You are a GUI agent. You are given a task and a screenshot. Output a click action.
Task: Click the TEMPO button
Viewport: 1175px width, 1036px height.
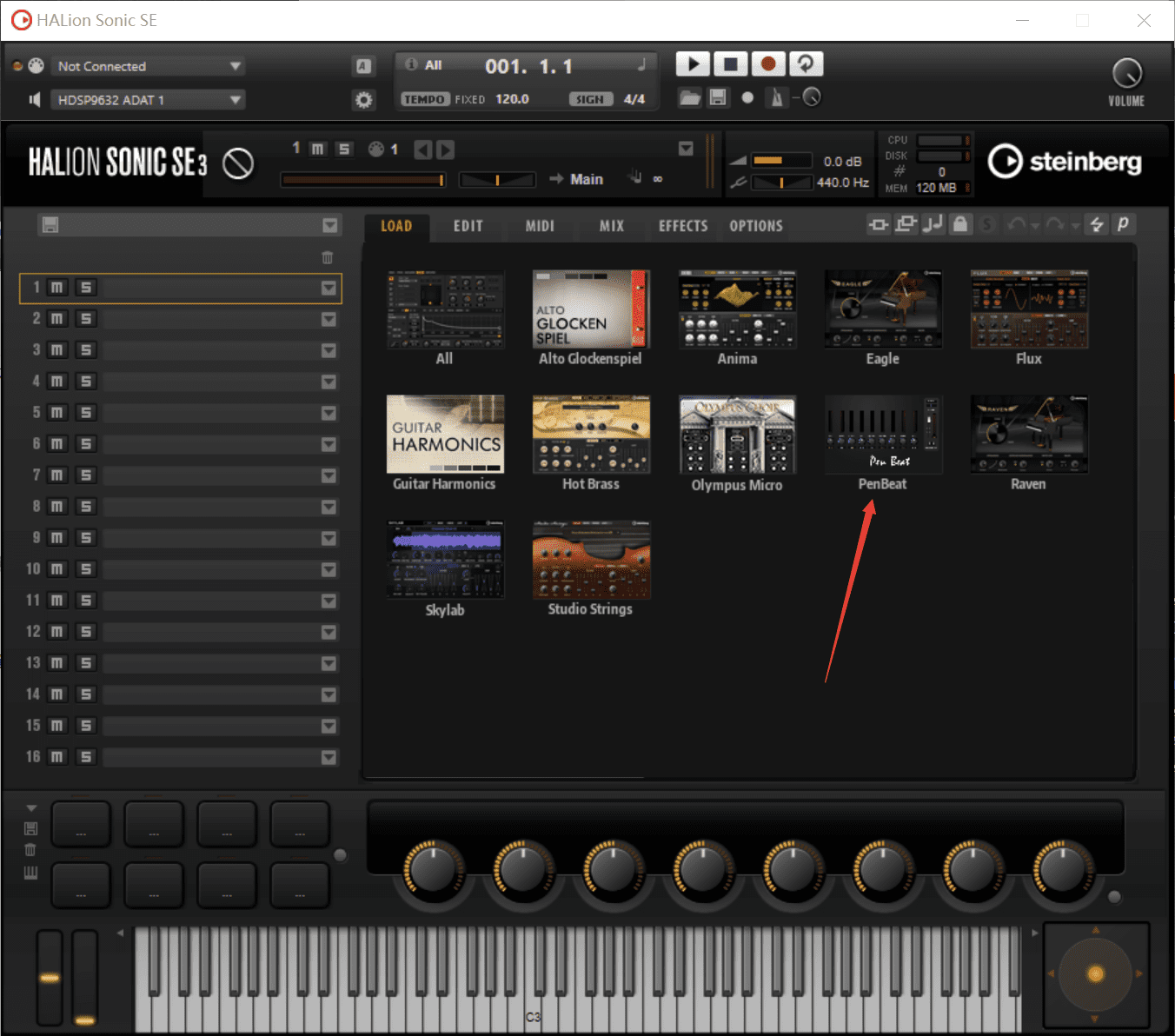425,99
